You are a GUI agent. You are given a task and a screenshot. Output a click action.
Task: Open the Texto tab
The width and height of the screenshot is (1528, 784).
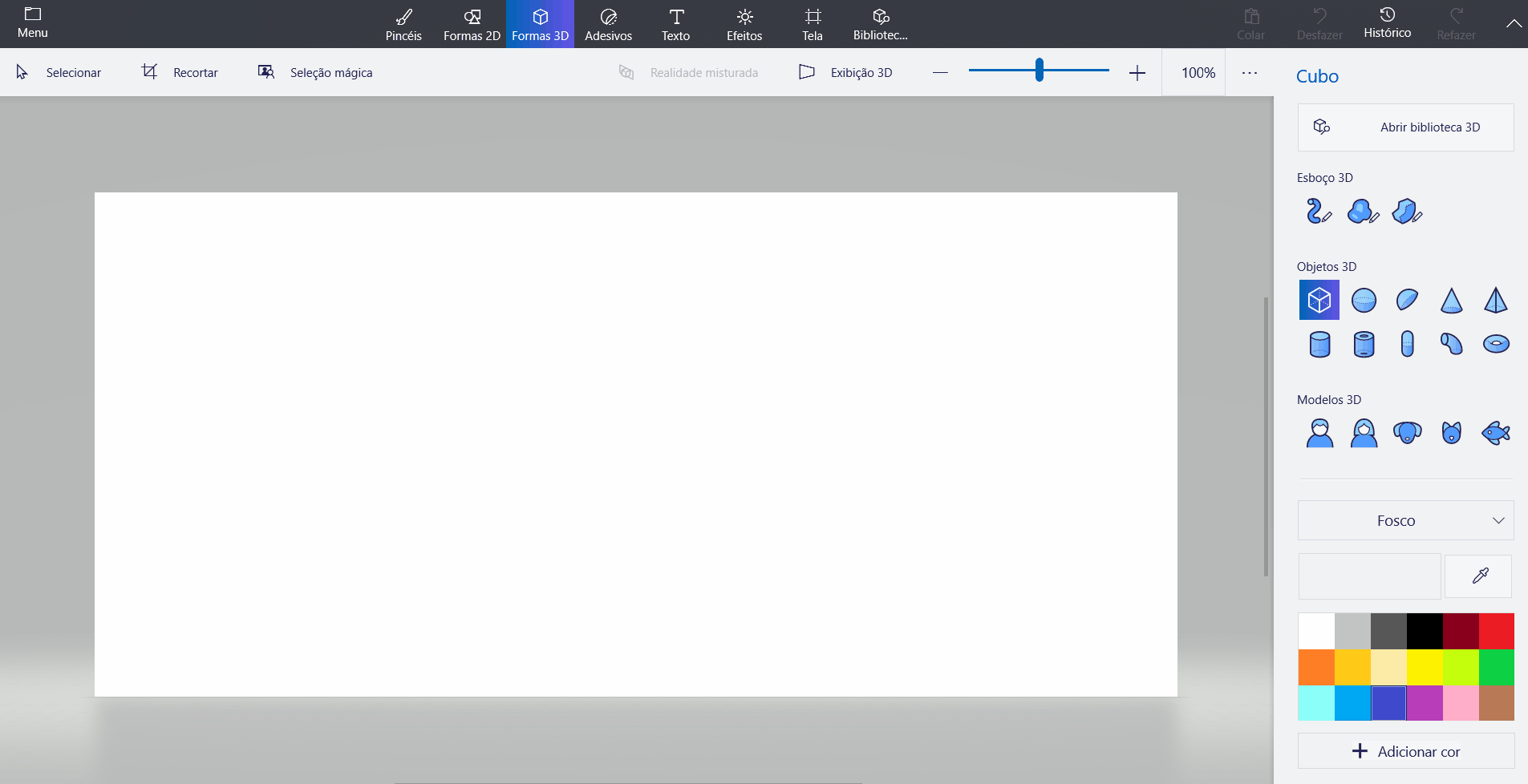pos(676,24)
